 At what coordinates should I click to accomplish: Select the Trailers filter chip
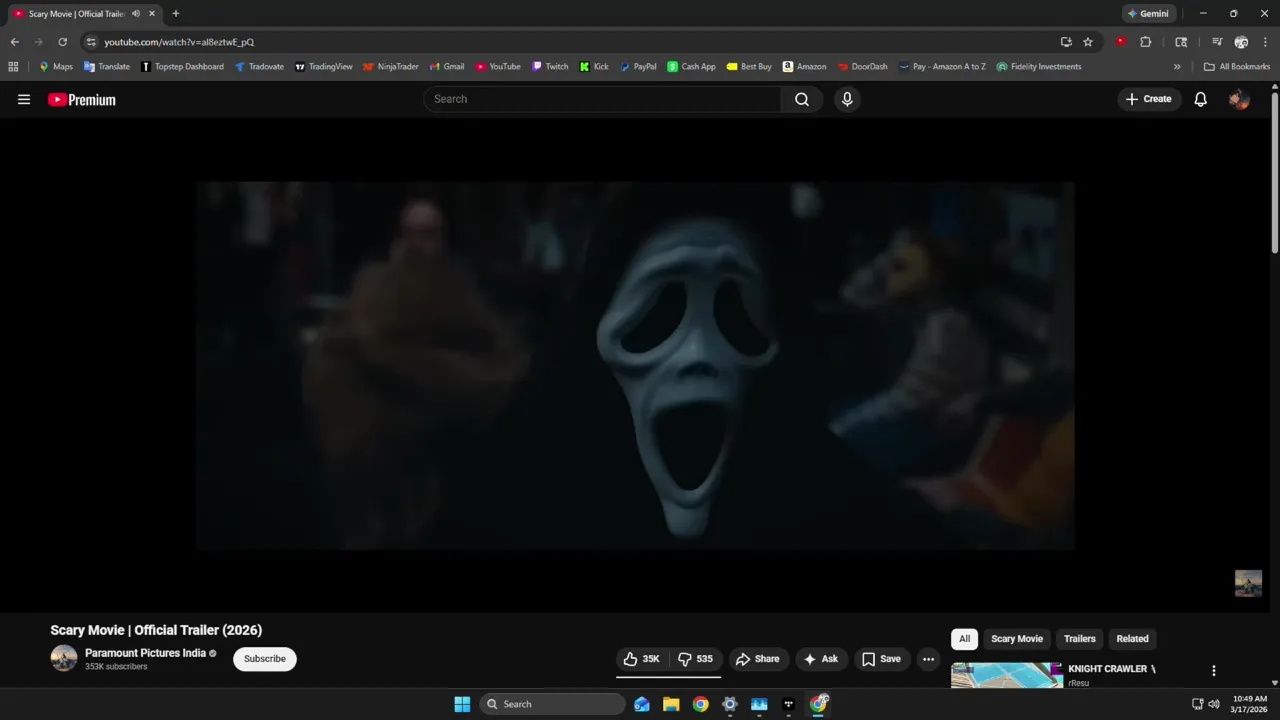click(1080, 639)
